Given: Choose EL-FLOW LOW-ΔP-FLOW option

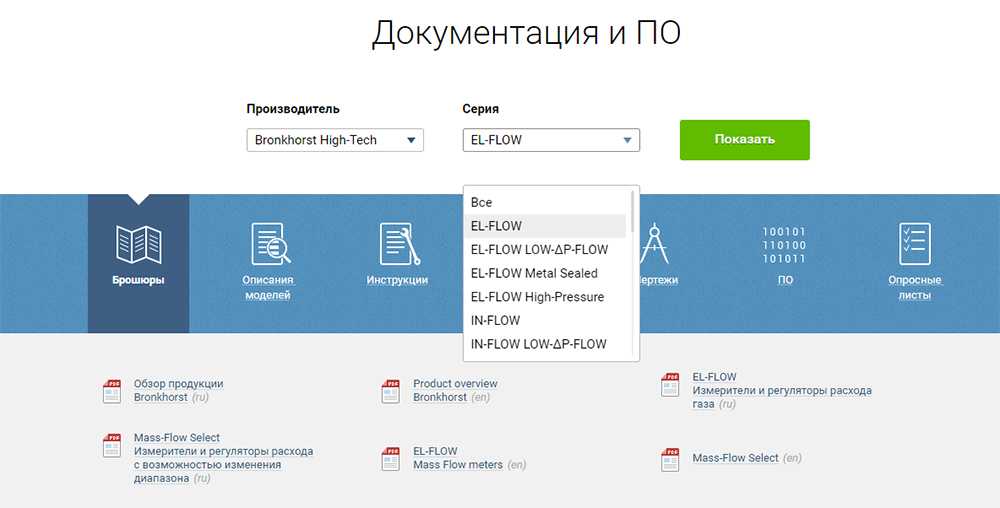Looking at the screenshot, I should coord(545,249).
